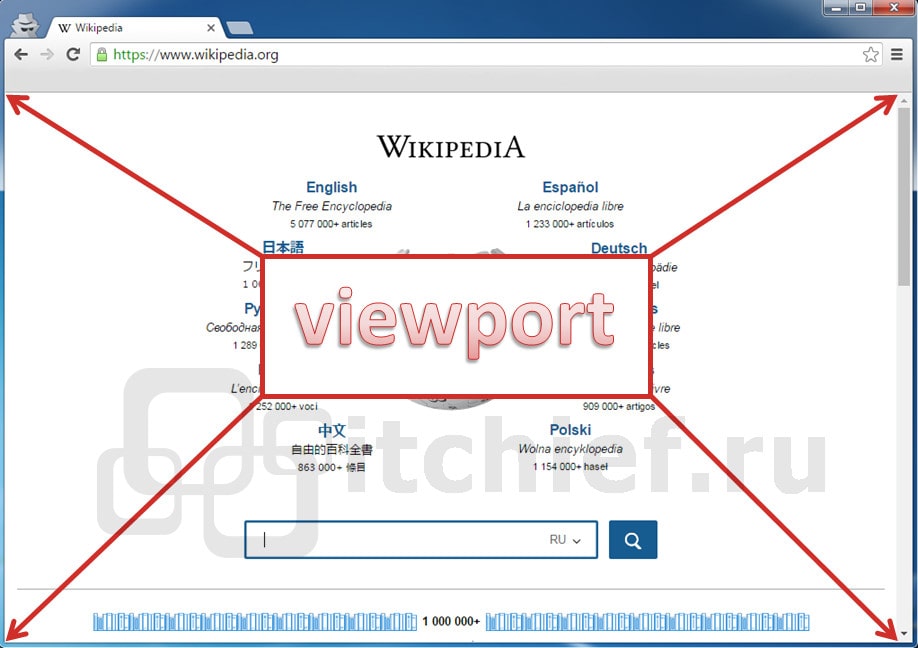Open a new tab
This screenshot has height=648, width=918.
tap(239, 28)
